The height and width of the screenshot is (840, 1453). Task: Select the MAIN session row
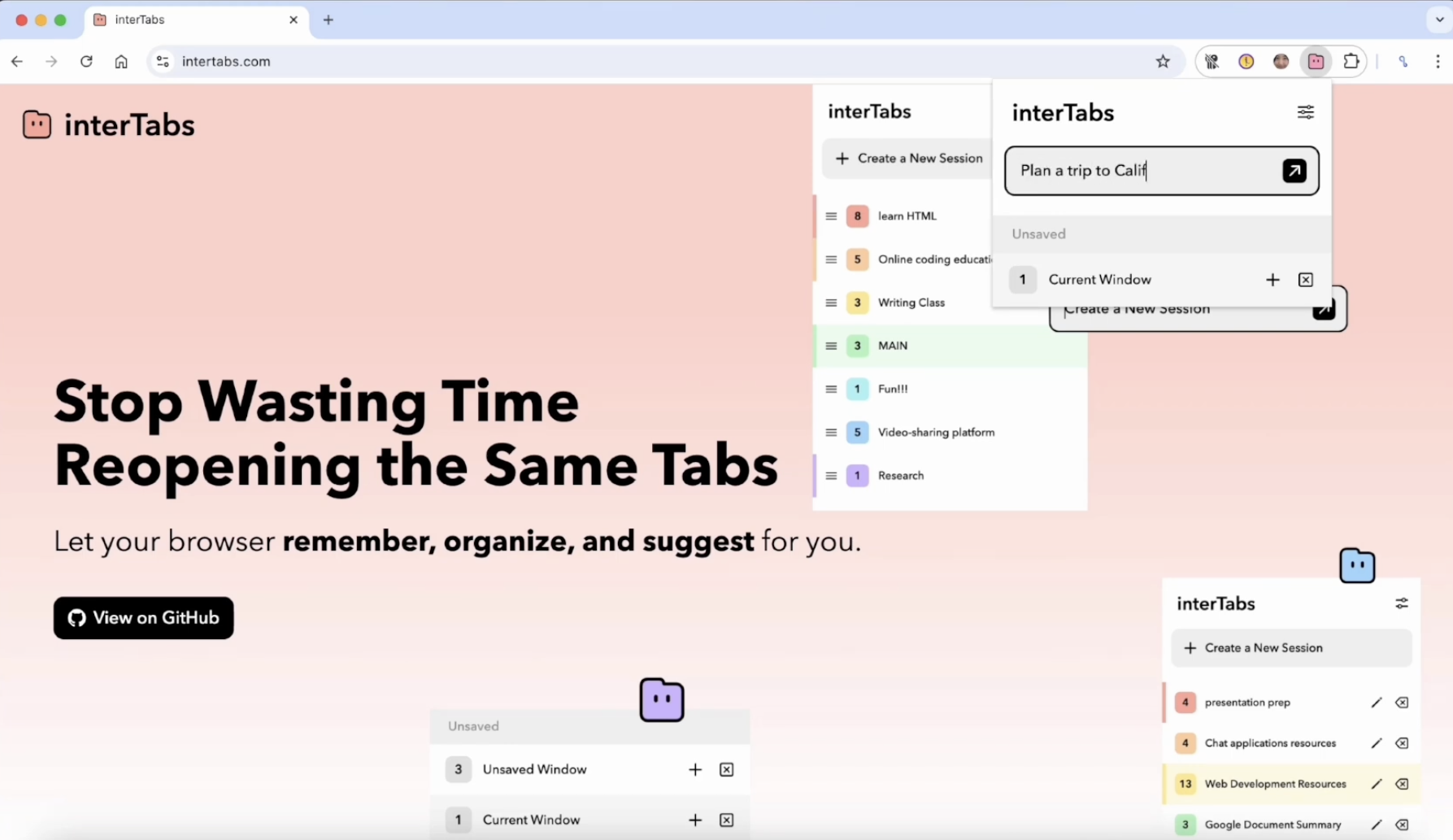(x=949, y=346)
